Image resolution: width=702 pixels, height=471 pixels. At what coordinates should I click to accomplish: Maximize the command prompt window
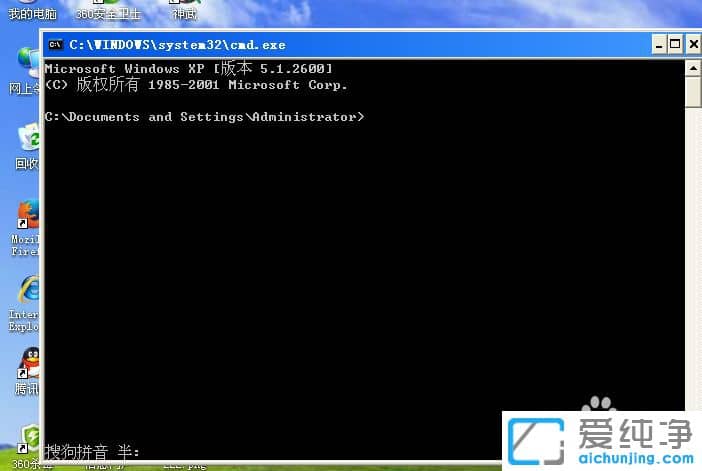click(x=675, y=45)
